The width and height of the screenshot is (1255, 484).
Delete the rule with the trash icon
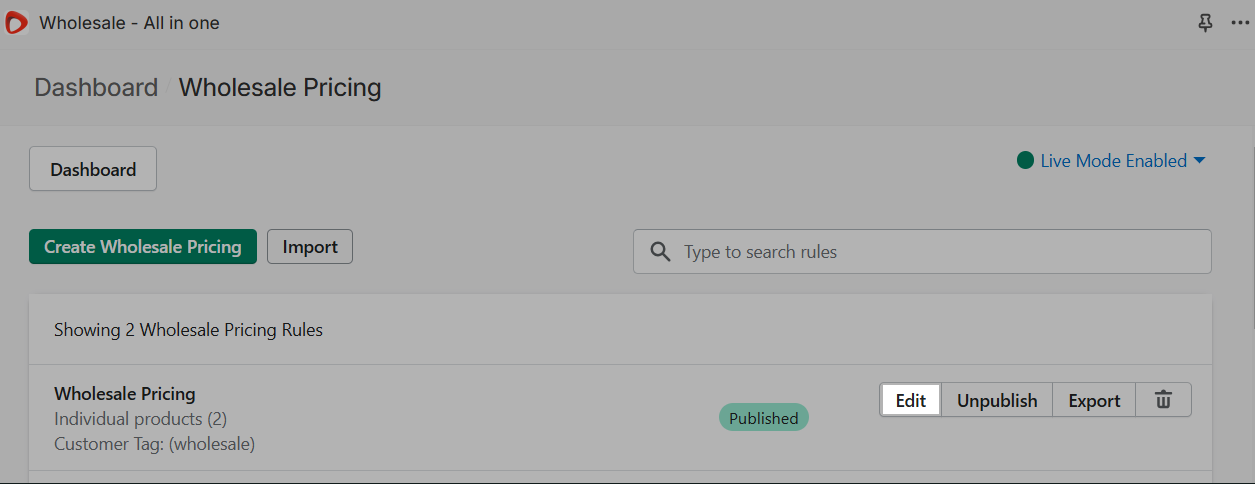pos(1163,400)
